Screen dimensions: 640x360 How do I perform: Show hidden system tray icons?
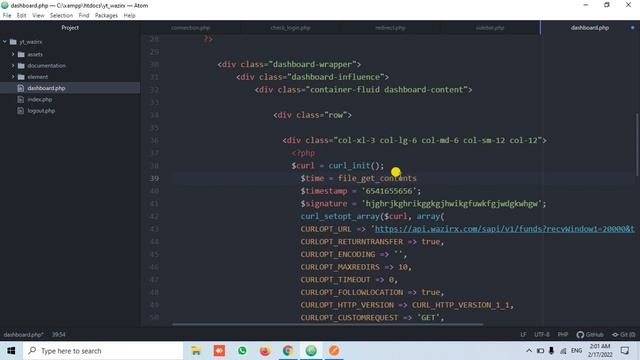tap(529, 351)
